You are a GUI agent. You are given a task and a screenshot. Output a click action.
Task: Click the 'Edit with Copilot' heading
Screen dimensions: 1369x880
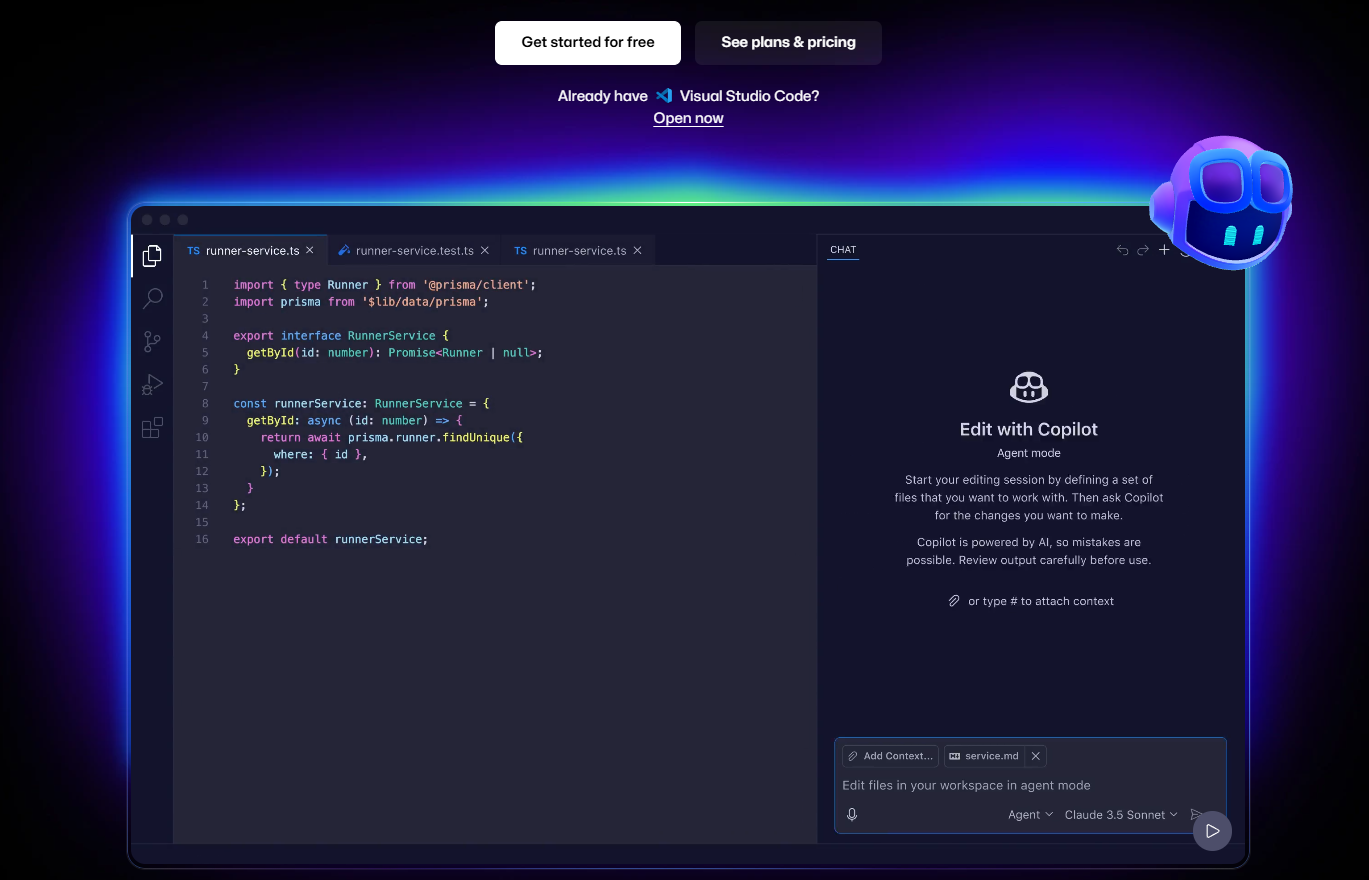(x=1029, y=429)
